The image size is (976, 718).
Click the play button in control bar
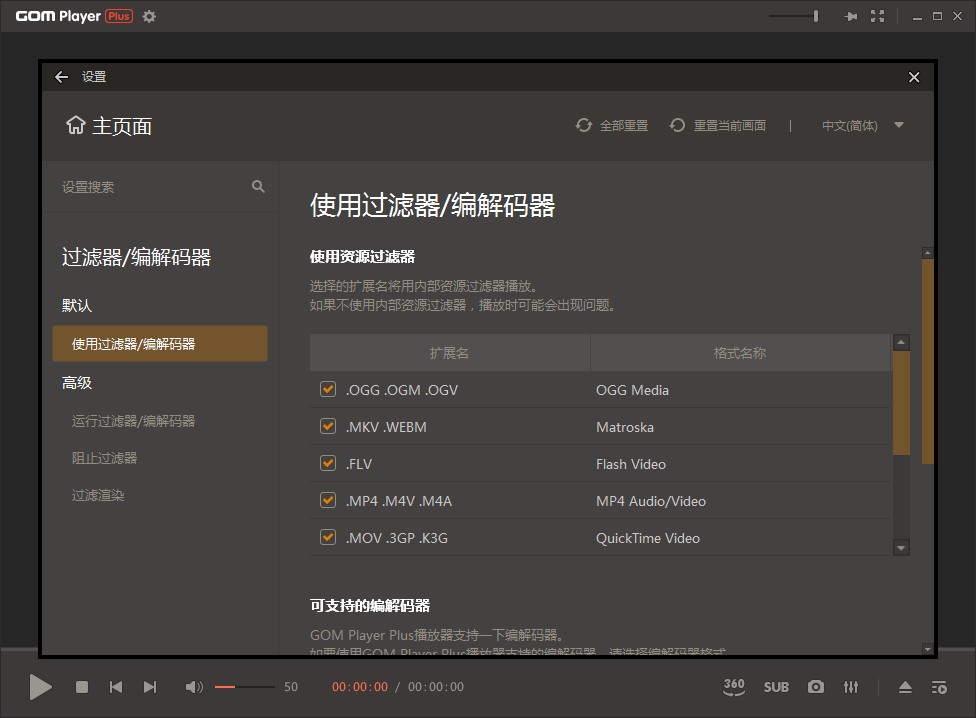point(40,687)
